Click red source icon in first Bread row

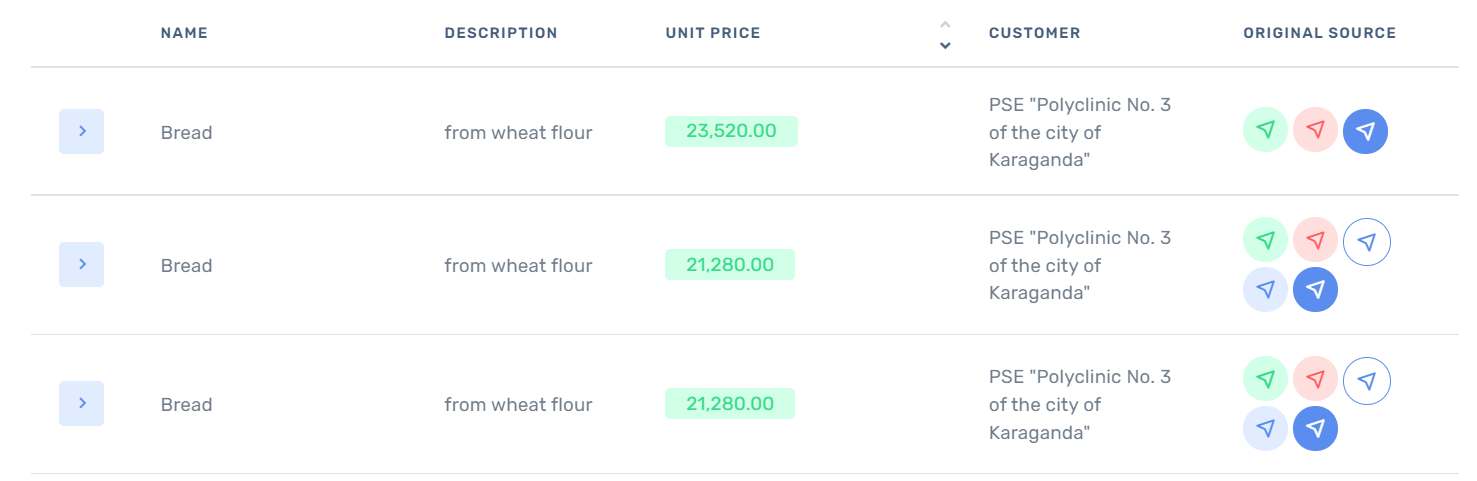[1315, 131]
